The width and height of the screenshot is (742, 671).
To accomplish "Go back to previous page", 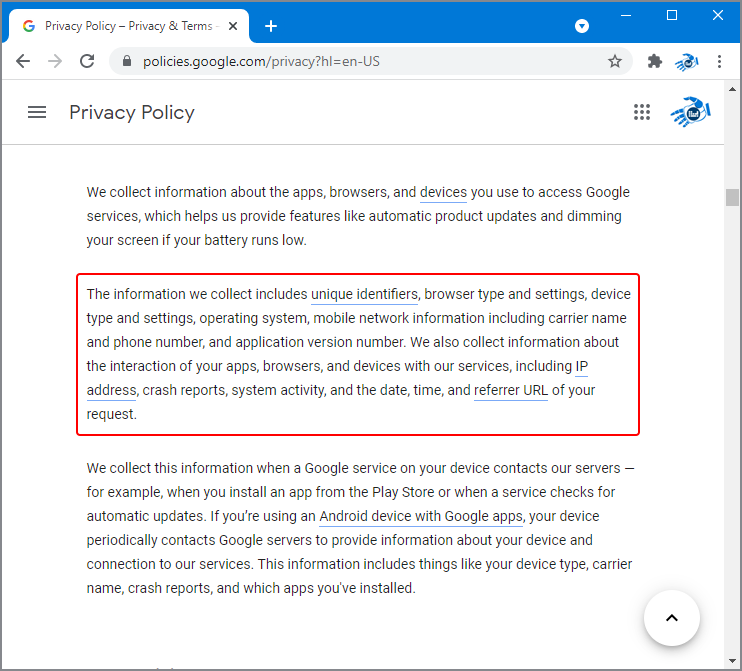I will (x=23, y=61).
